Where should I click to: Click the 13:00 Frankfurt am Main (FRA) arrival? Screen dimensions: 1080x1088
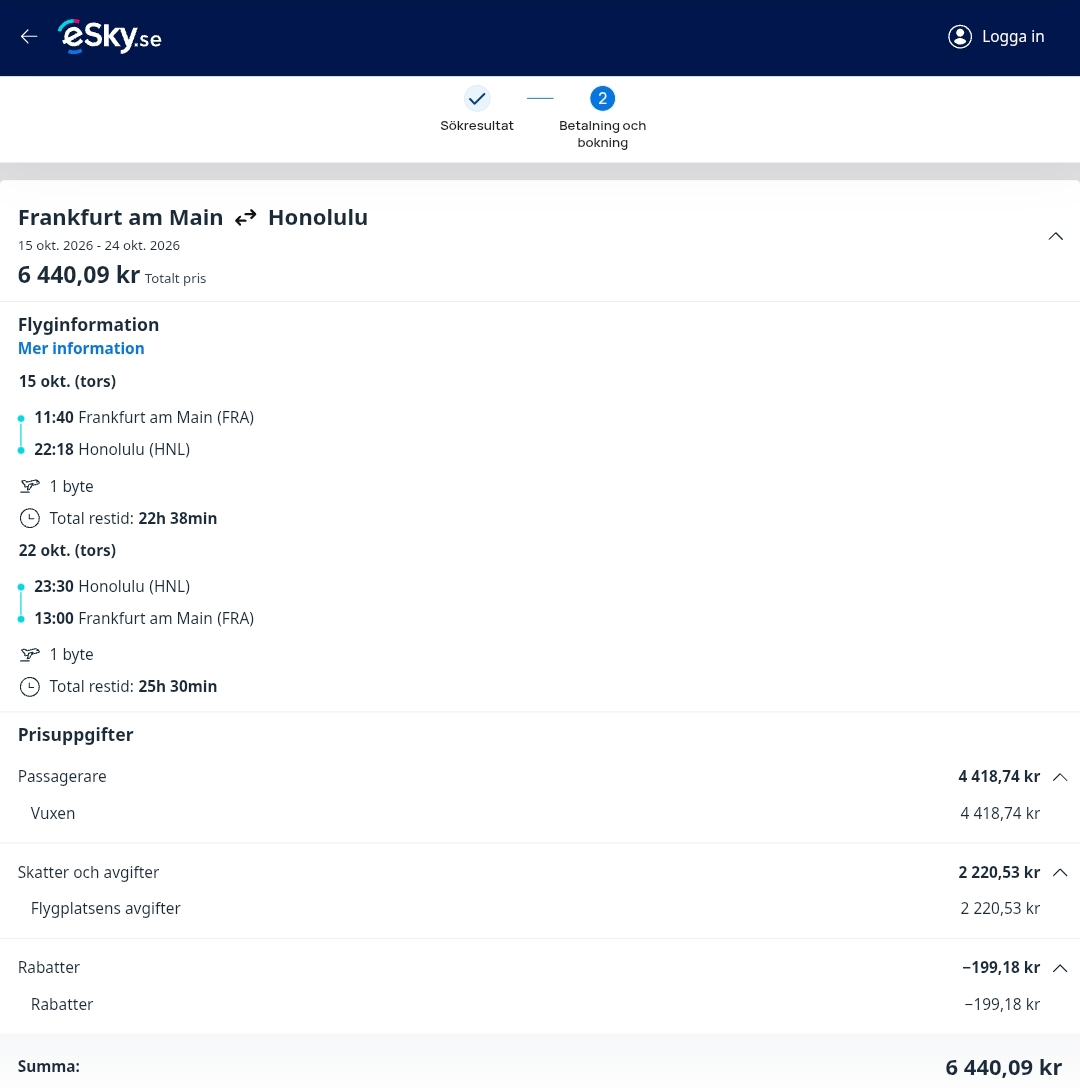click(x=144, y=618)
